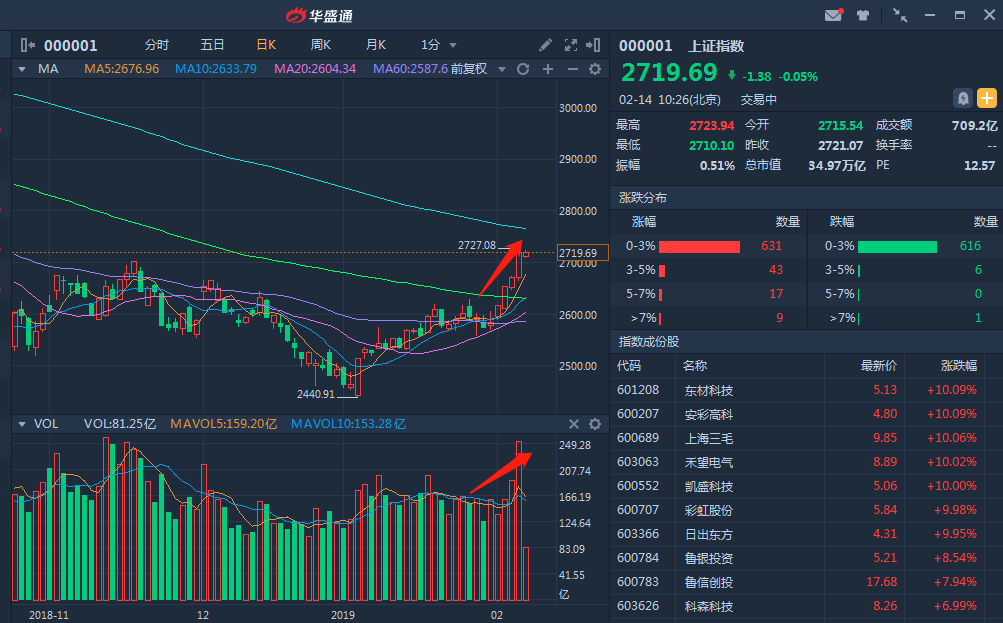
Task: Select the 月K chart tab
Action: click(x=375, y=45)
